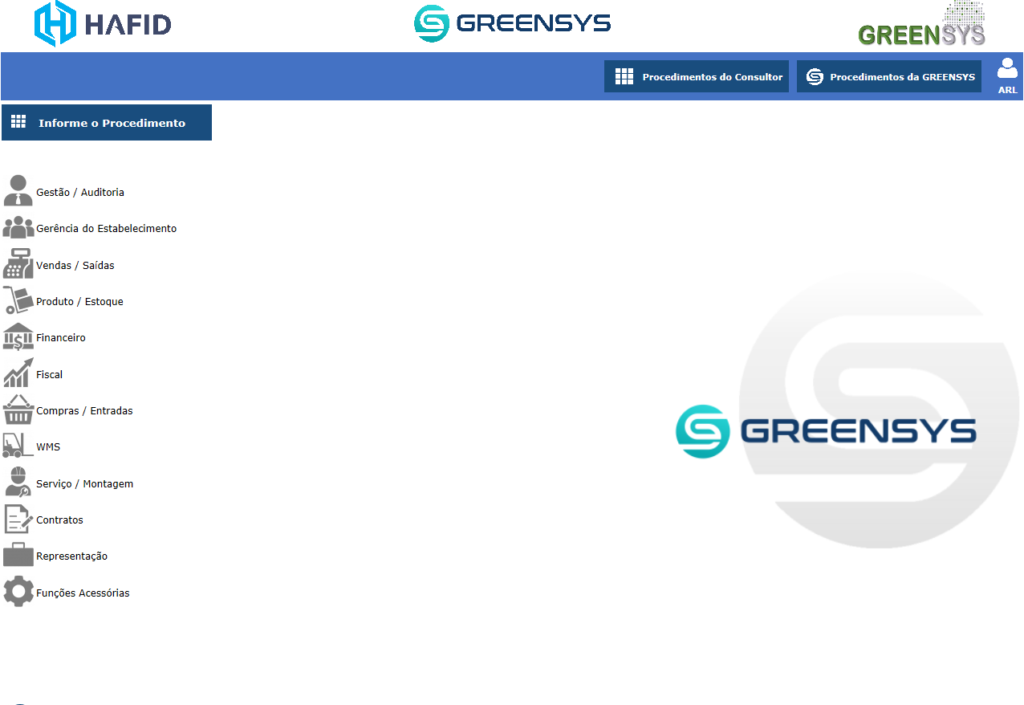Click the center GREENSYS logo in header
The image size is (1024, 705).
pyautogui.click(x=512, y=23)
